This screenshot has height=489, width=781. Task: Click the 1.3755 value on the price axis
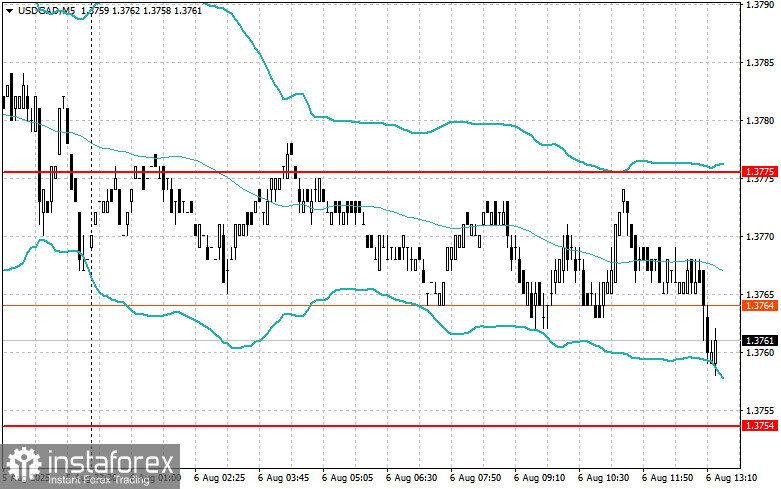point(760,410)
